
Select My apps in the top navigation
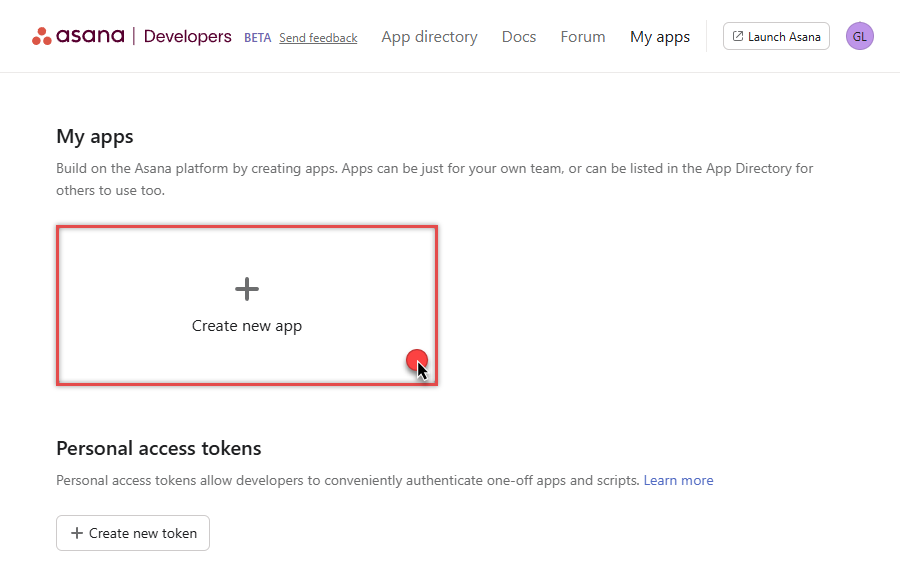[x=660, y=37]
